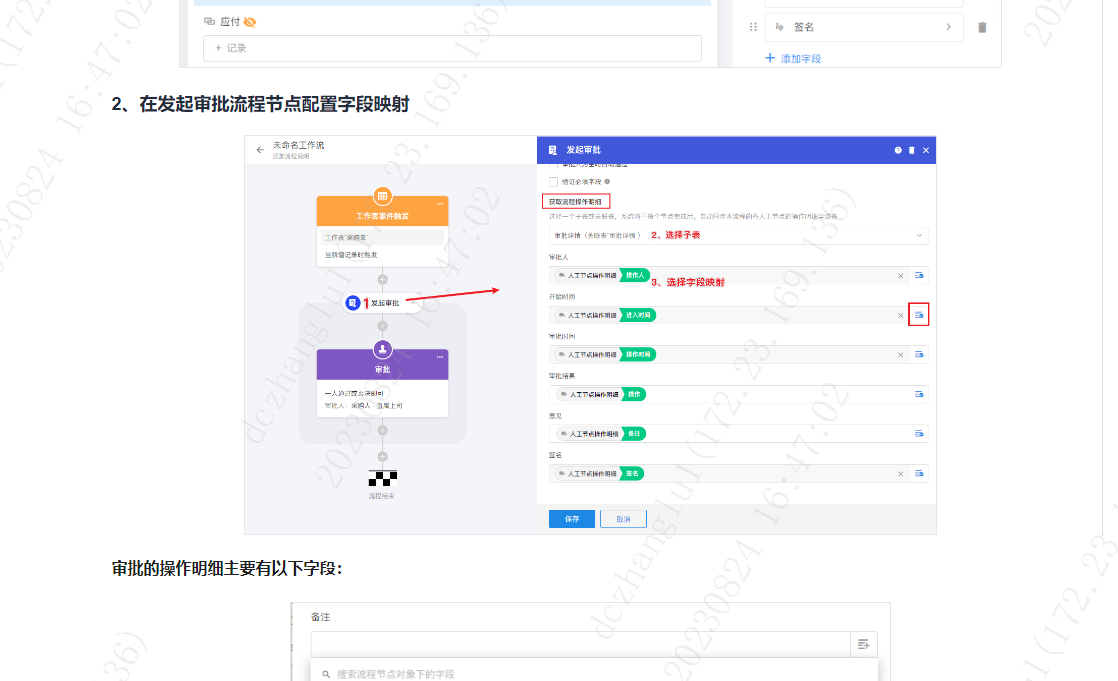Delete node via trash icon in 发起审批 header
This screenshot has width=1118, height=681.
tap(911, 150)
